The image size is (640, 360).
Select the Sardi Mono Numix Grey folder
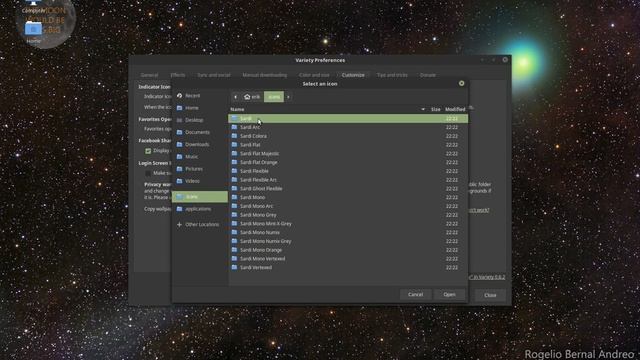(348, 241)
